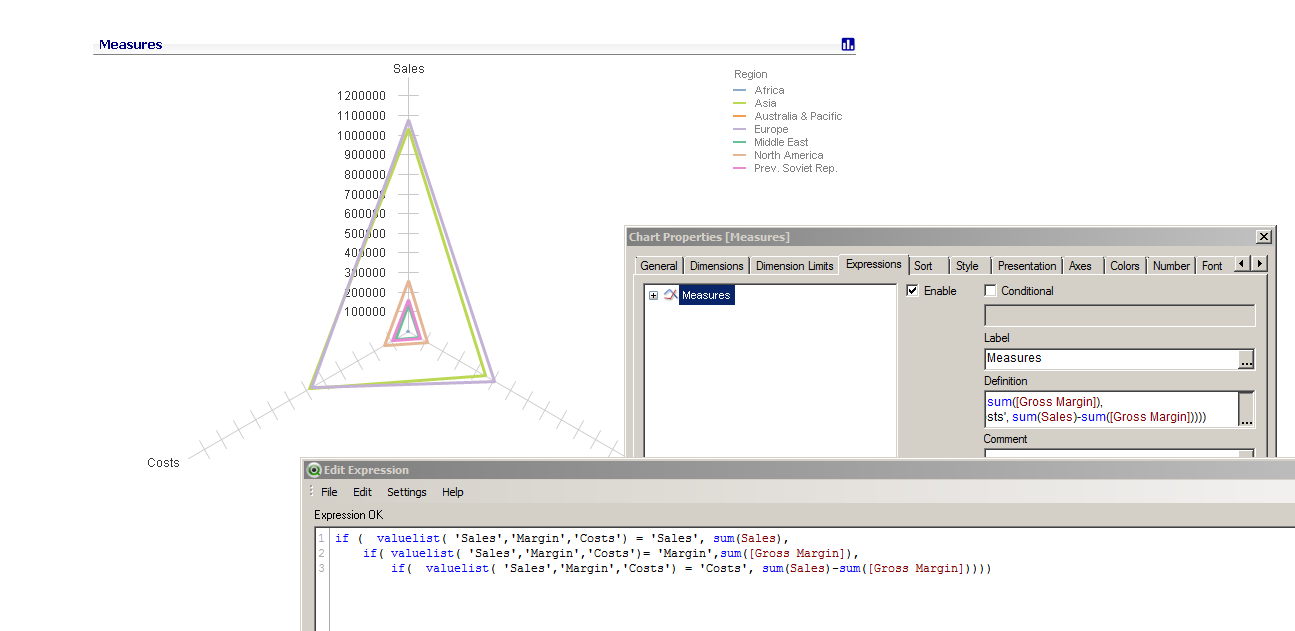
Task: Switch to the Dimensions tab
Action: pos(716,266)
